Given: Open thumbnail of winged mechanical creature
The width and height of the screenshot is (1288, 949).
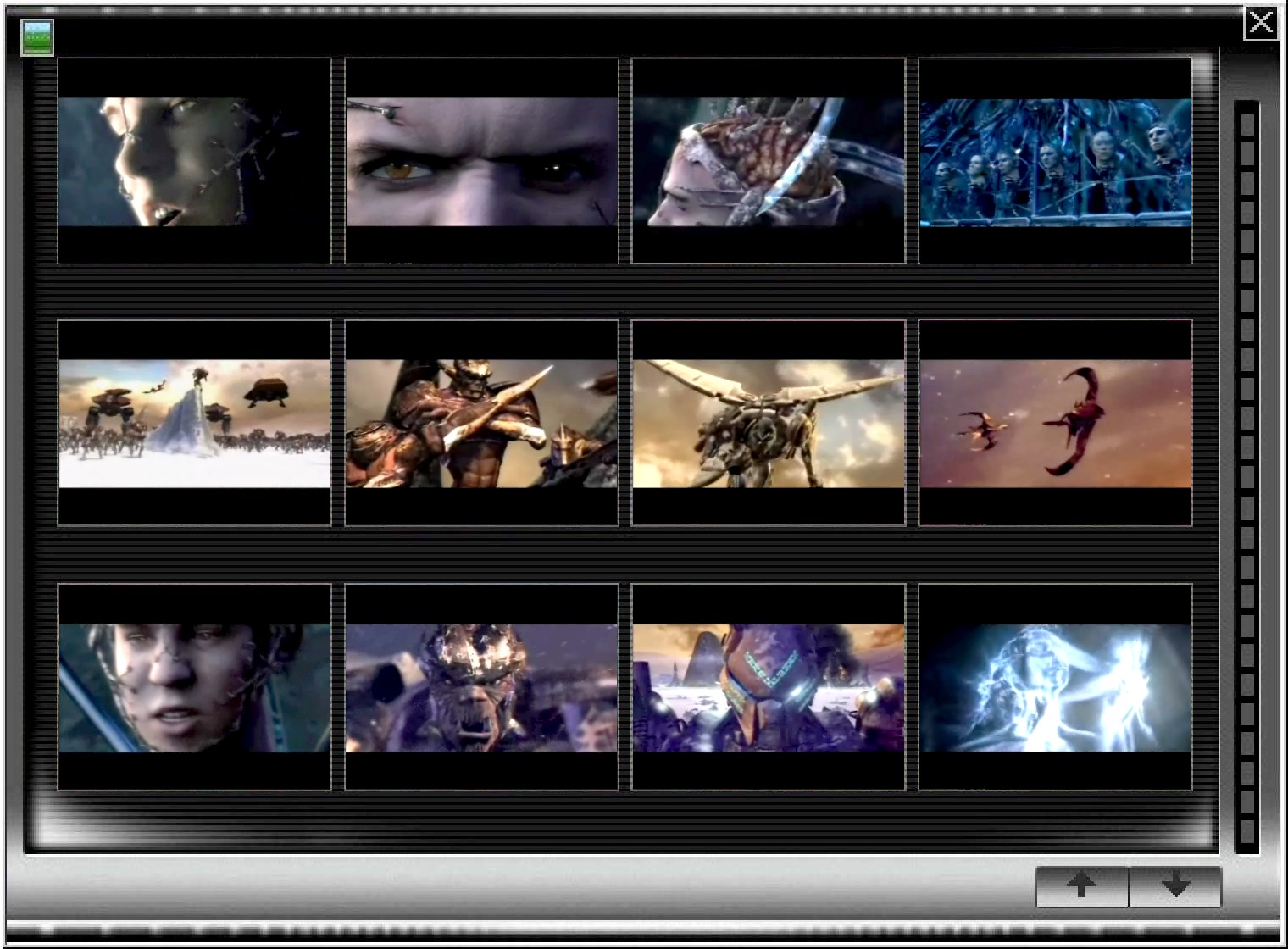Looking at the screenshot, I should (769, 423).
